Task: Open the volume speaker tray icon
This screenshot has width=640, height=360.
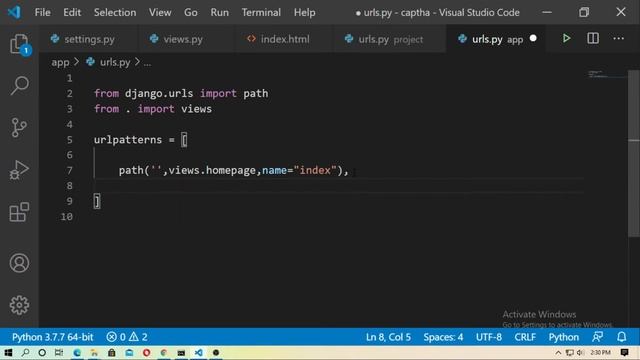Action: coord(580,353)
